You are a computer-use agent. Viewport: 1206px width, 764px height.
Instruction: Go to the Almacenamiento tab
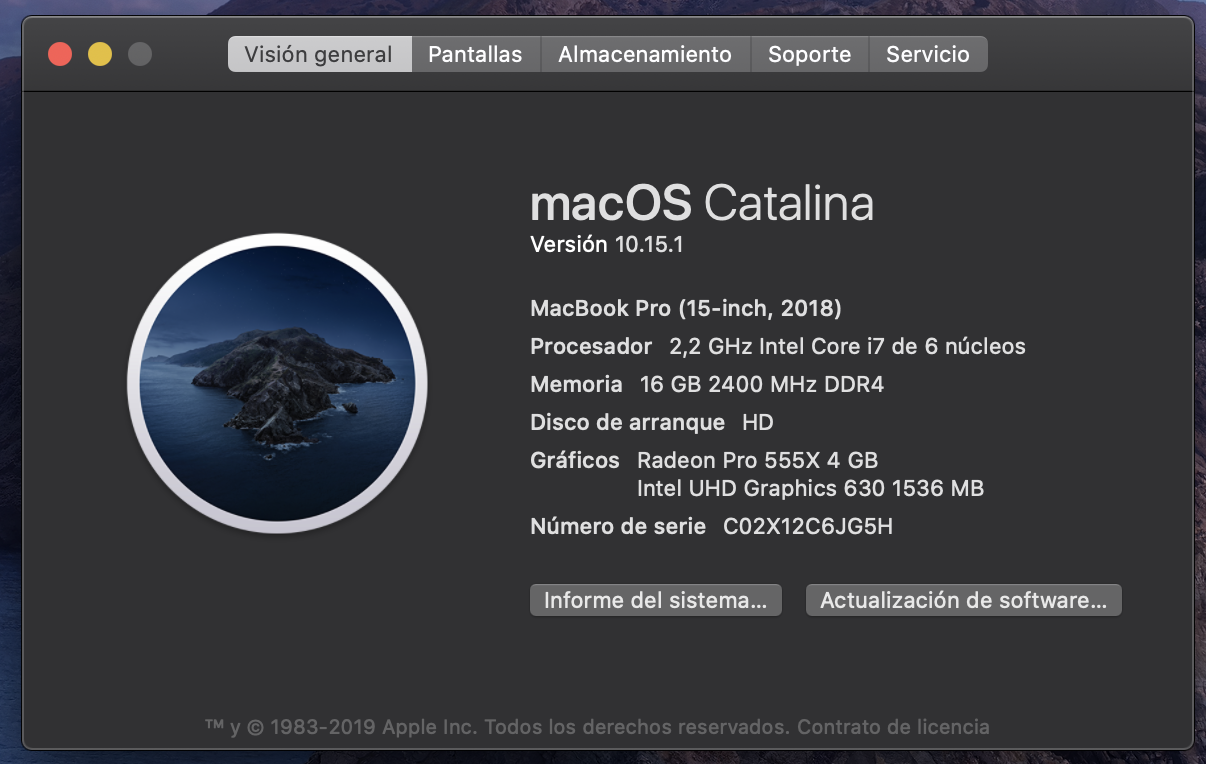(645, 54)
